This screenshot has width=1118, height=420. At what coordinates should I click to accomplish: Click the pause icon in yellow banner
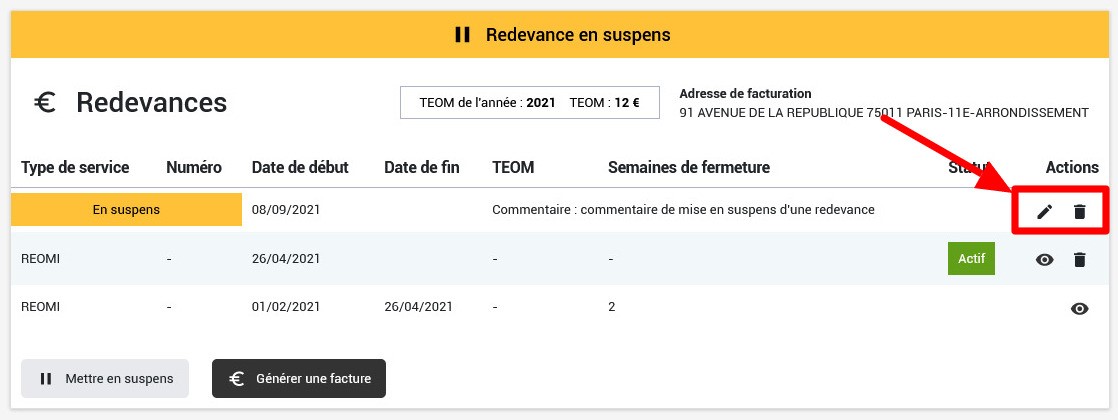pos(462,35)
